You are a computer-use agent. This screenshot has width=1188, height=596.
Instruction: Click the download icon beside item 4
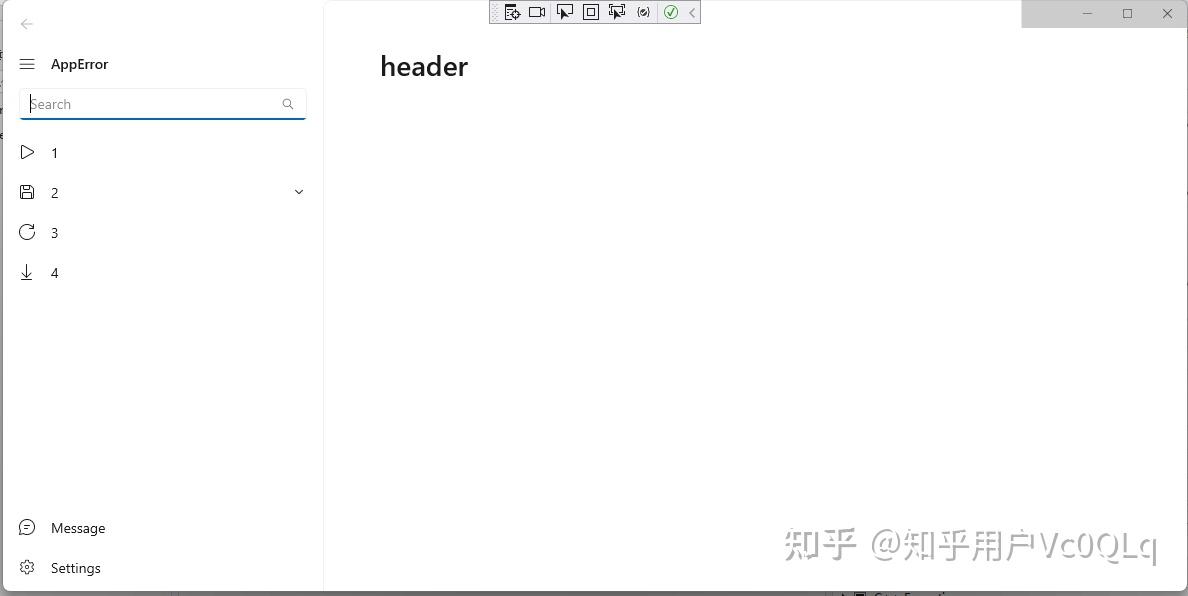[27, 272]
